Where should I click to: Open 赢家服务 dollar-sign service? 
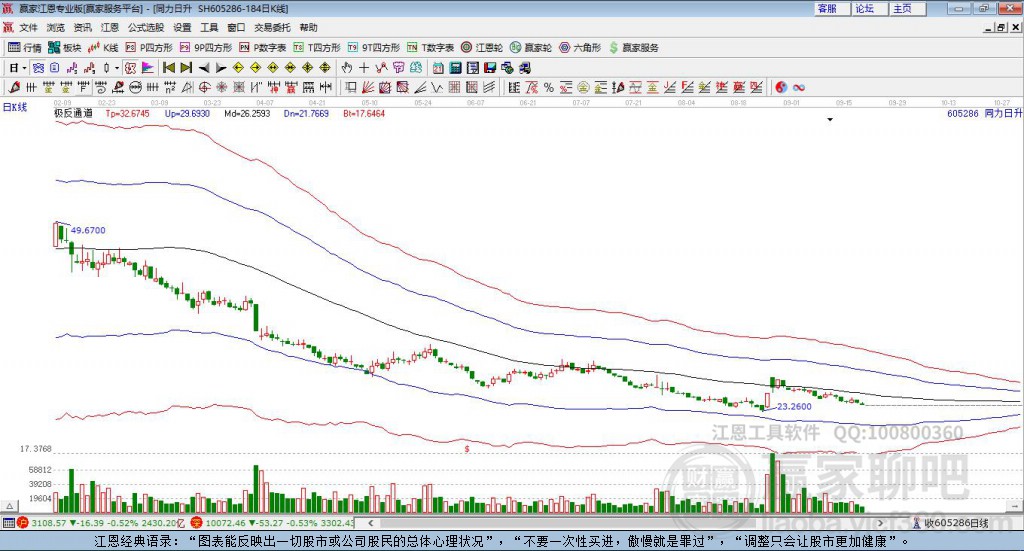point(633,48)
